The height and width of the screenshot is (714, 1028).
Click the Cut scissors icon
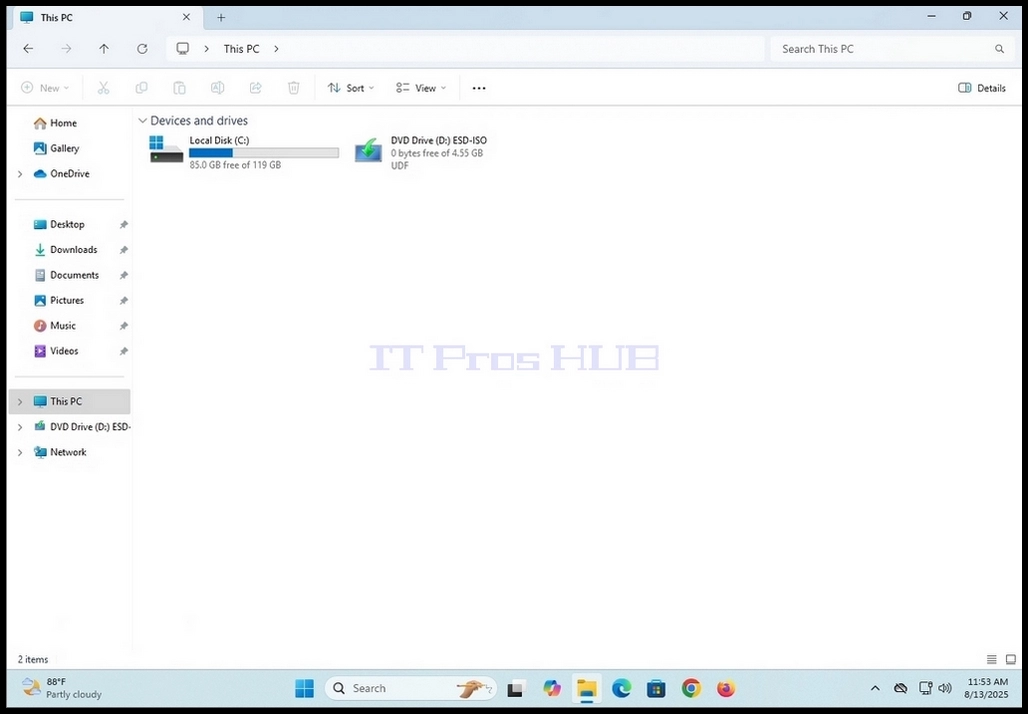pos(103,88)
